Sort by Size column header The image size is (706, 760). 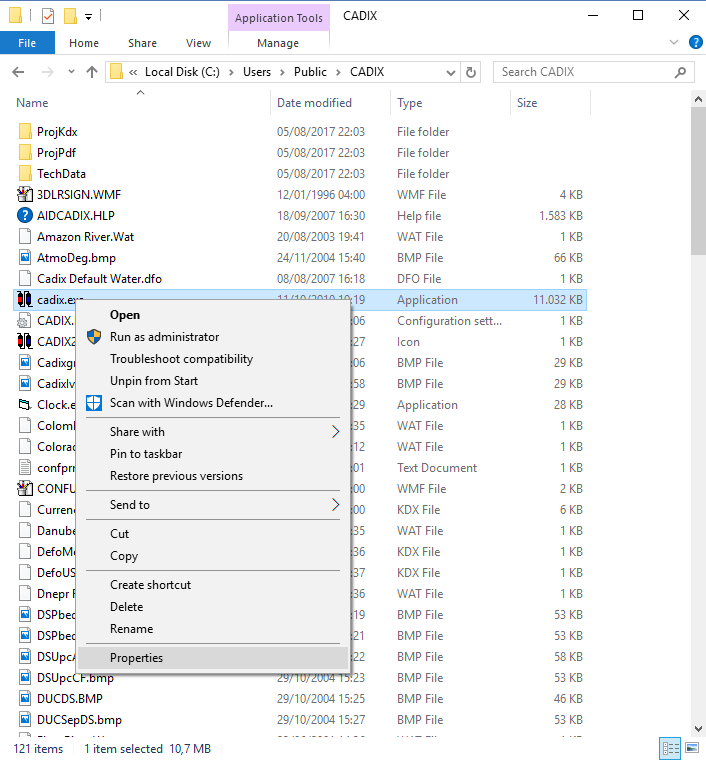click(x=527, y=103)
